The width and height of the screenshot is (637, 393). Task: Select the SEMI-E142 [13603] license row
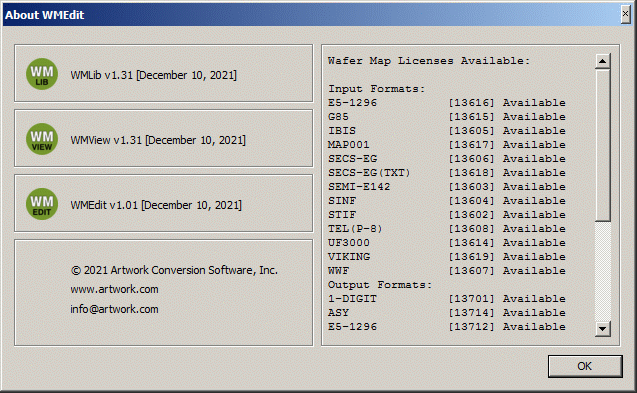click(447, 187)
